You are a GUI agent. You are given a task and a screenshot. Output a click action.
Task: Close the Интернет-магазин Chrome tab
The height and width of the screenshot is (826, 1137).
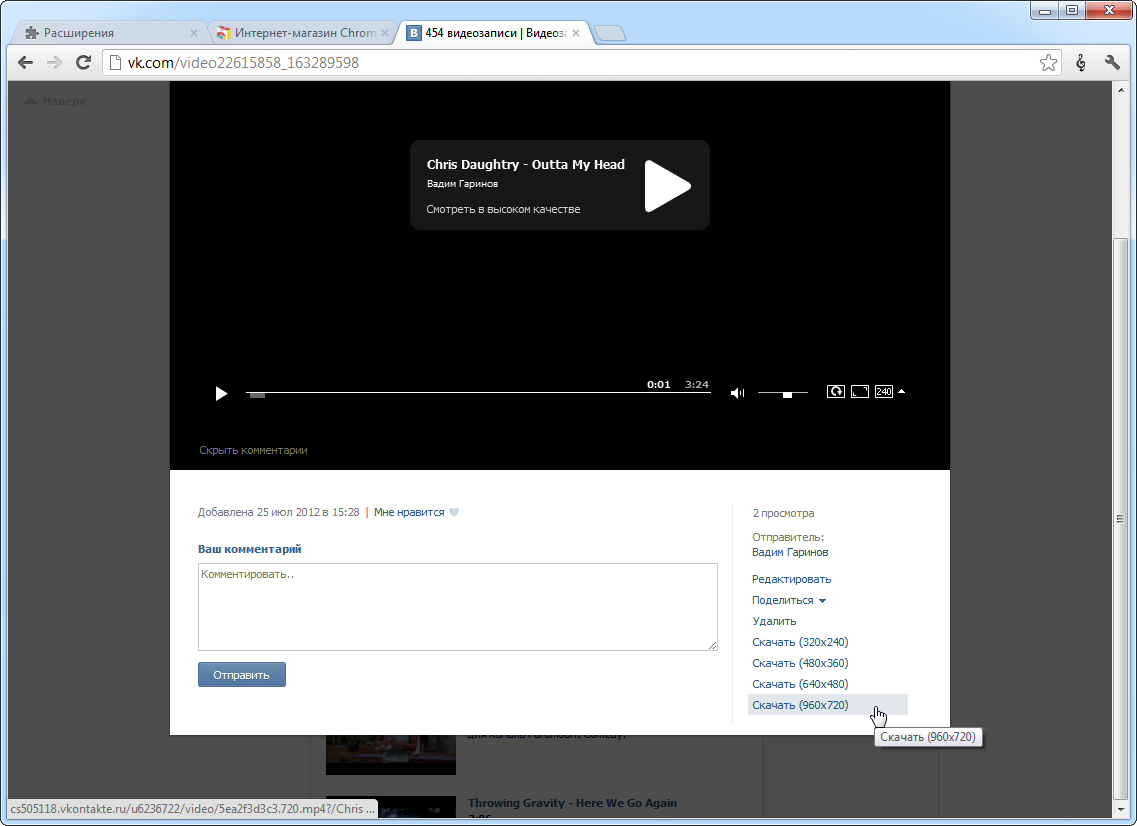385,33
